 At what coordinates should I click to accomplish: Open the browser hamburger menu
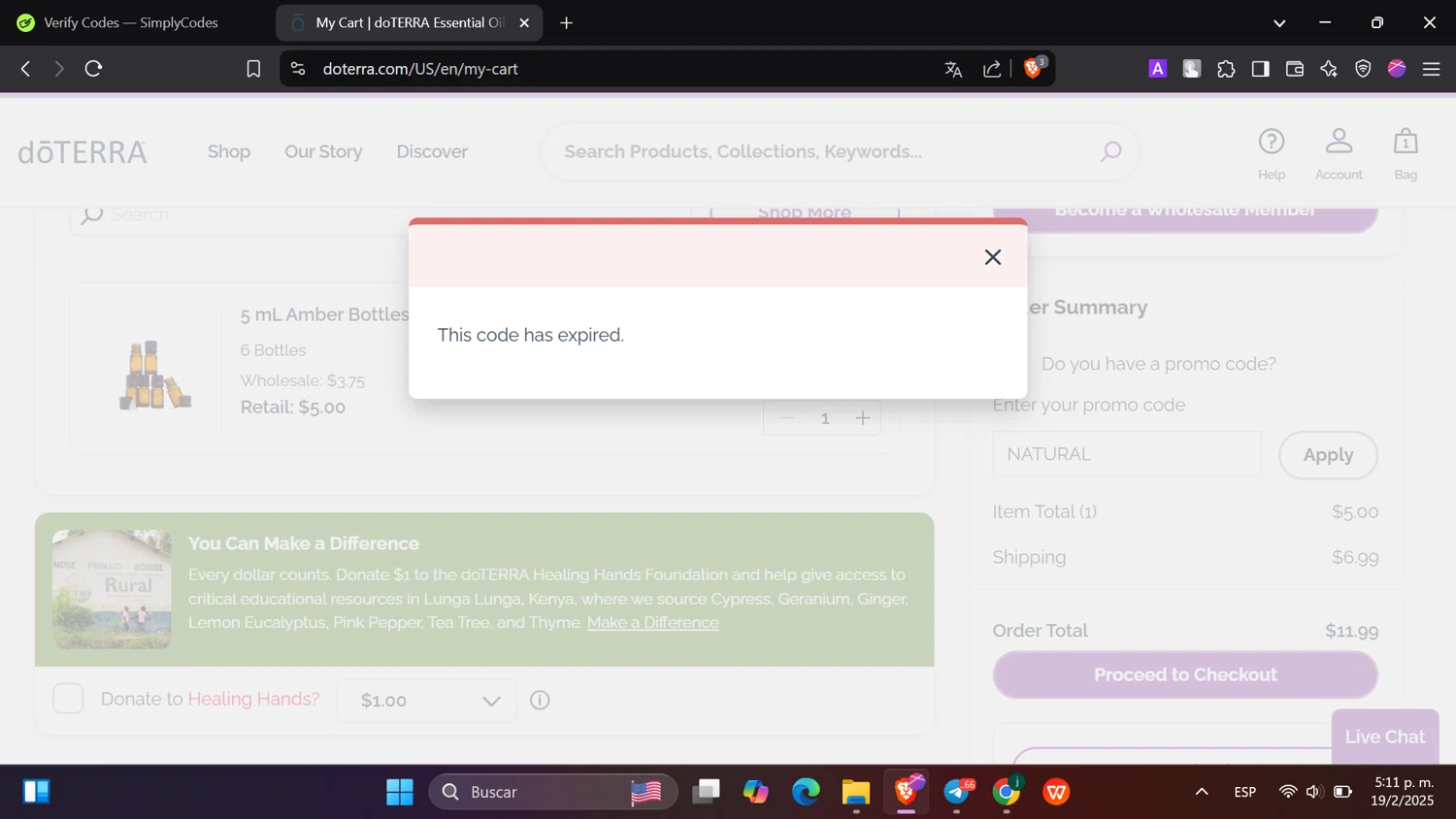coord(1431,69)
